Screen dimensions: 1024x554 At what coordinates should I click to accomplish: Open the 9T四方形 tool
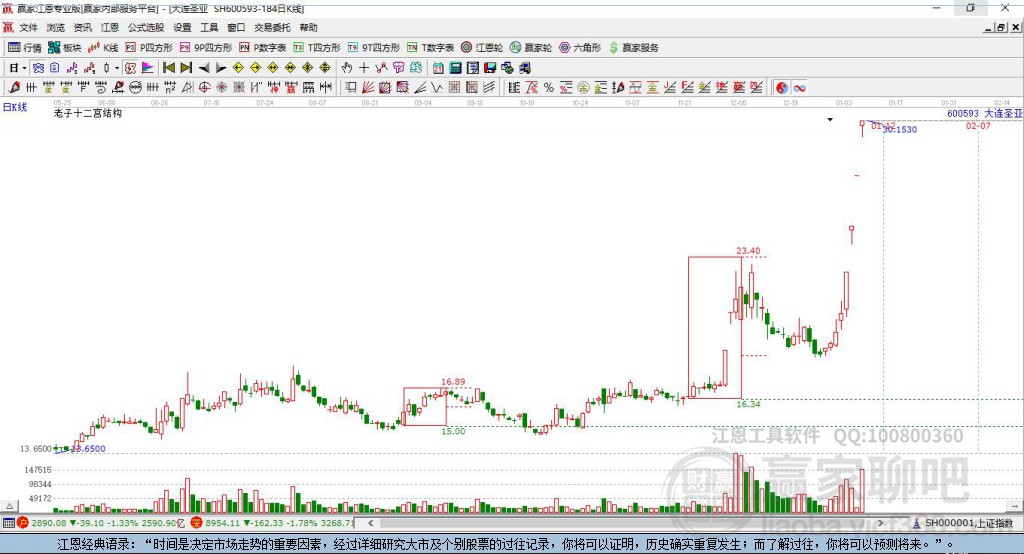pyautogui.click(x=374, y=48)
